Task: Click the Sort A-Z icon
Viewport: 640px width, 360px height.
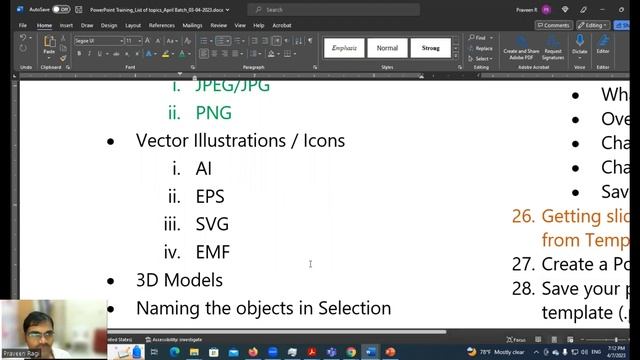Action: tap(298, 41)
